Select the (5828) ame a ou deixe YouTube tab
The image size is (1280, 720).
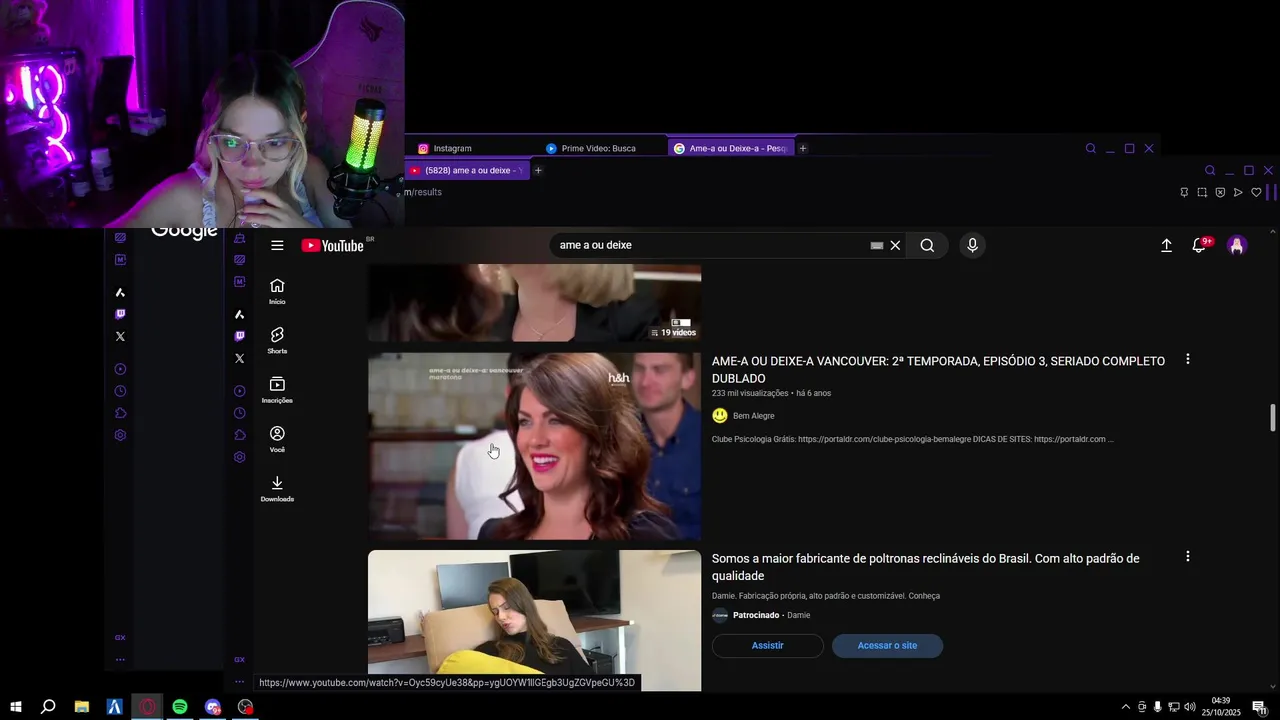465,170
